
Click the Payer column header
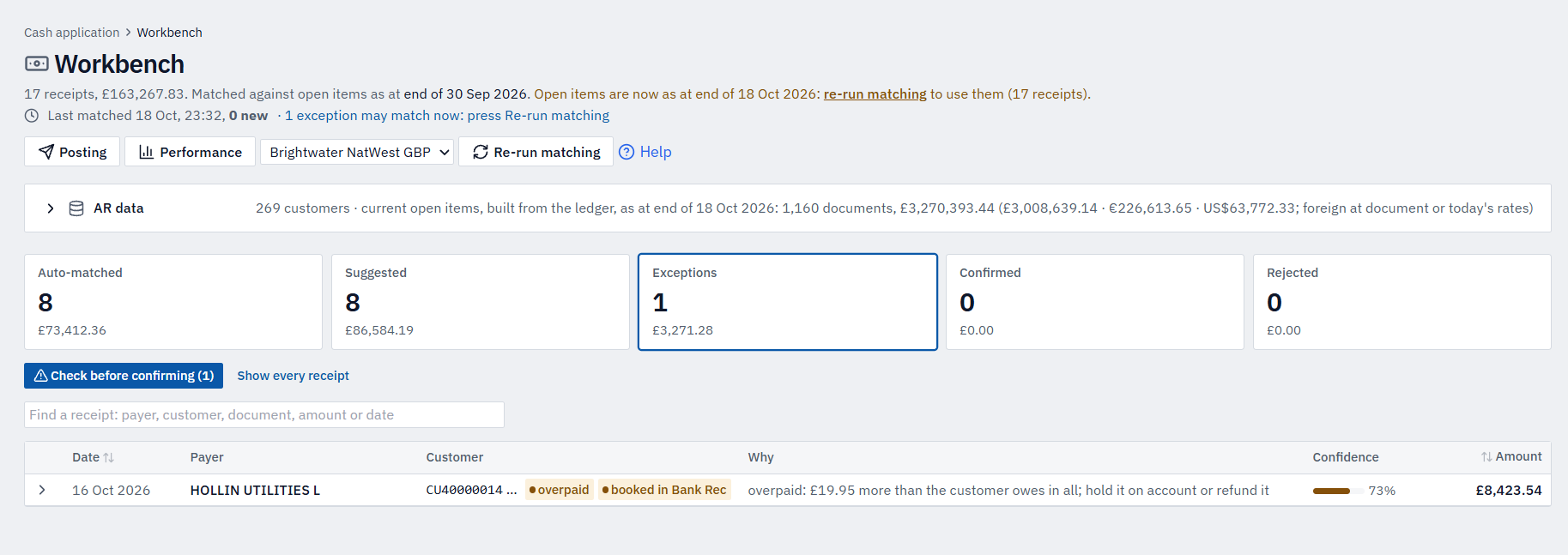click(207, 457)
